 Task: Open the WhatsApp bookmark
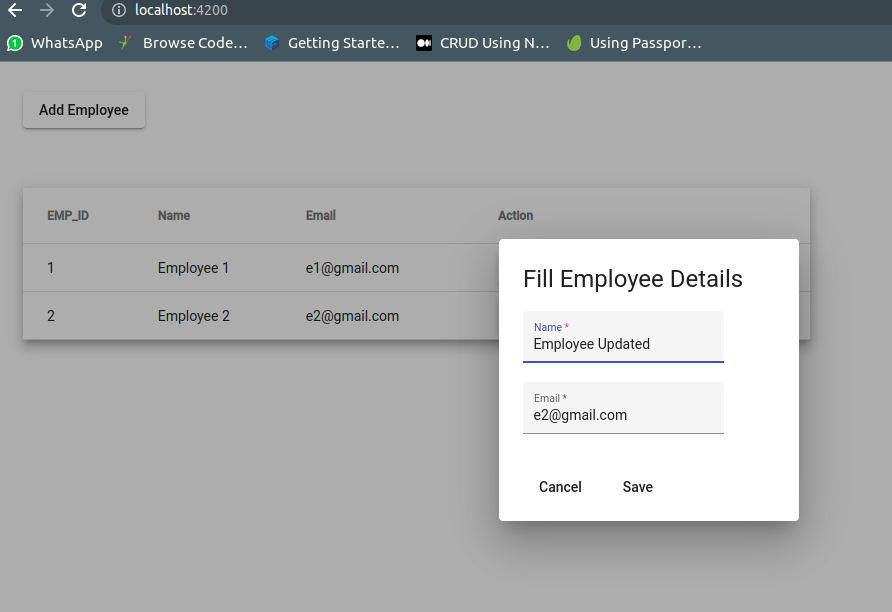[55, 43]
